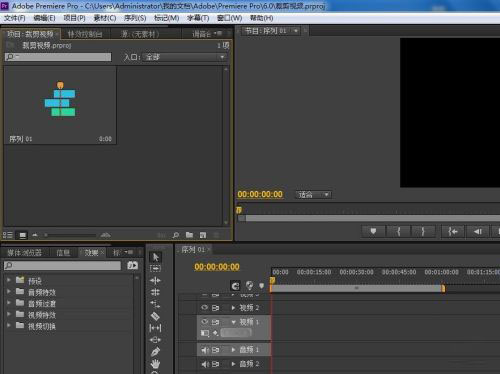500x374 pixels.
Task: Select the Slide tool
Action: coord(155,340)
